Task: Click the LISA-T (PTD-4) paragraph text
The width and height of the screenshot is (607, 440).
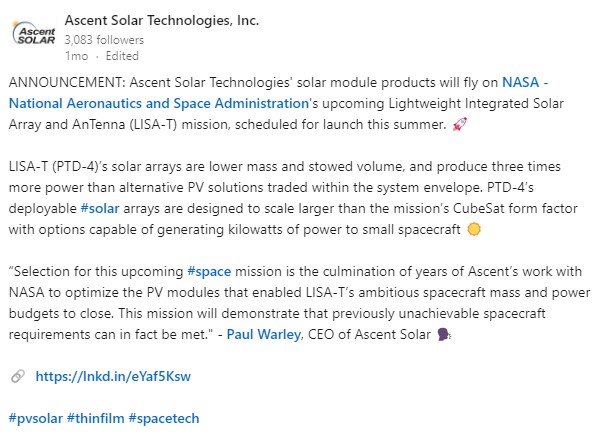Action: 293,198
